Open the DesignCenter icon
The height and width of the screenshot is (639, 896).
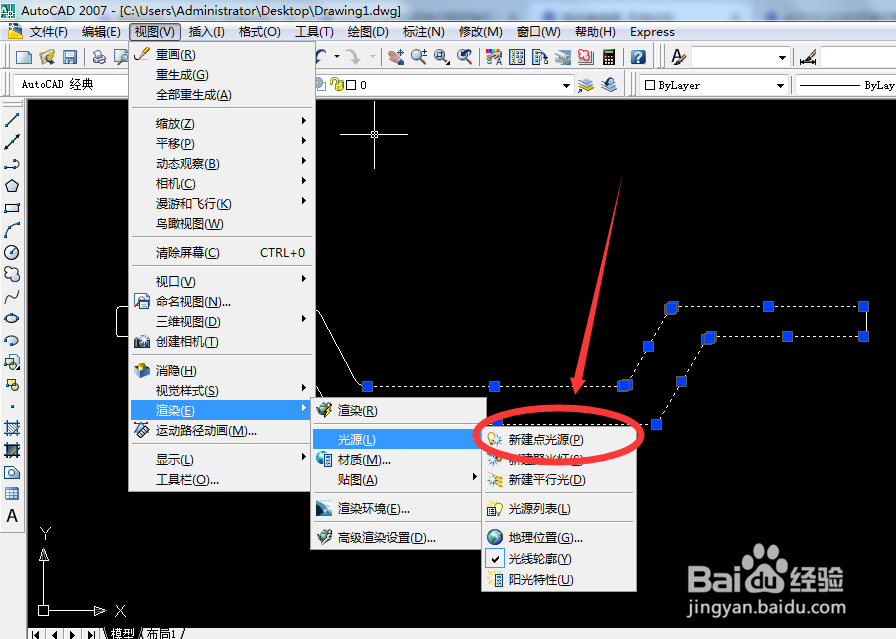517,57
